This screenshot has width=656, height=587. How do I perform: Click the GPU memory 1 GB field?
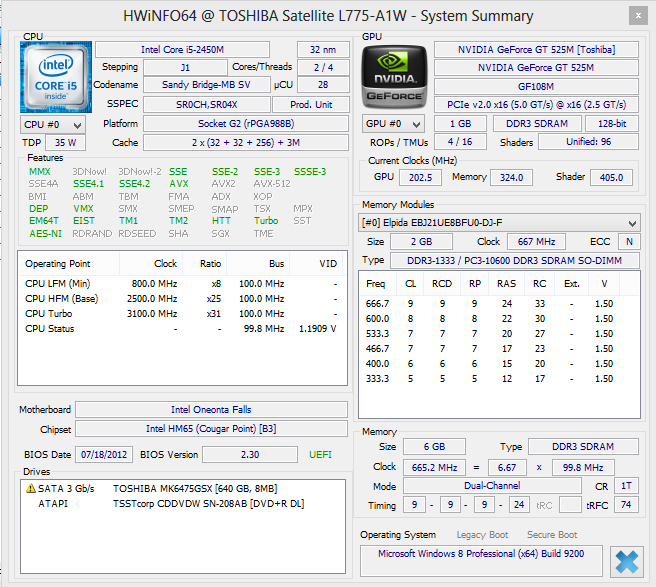point(460,124)
